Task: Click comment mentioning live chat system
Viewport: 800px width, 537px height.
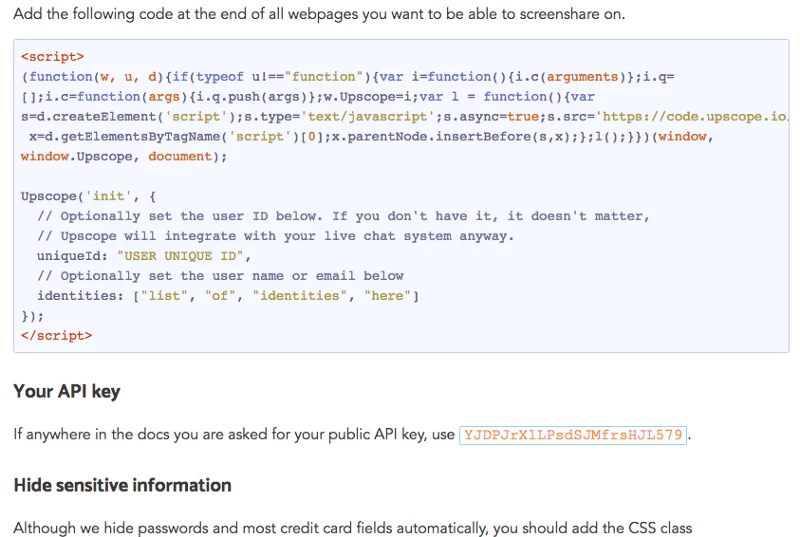Action: [x=275, y=236]
